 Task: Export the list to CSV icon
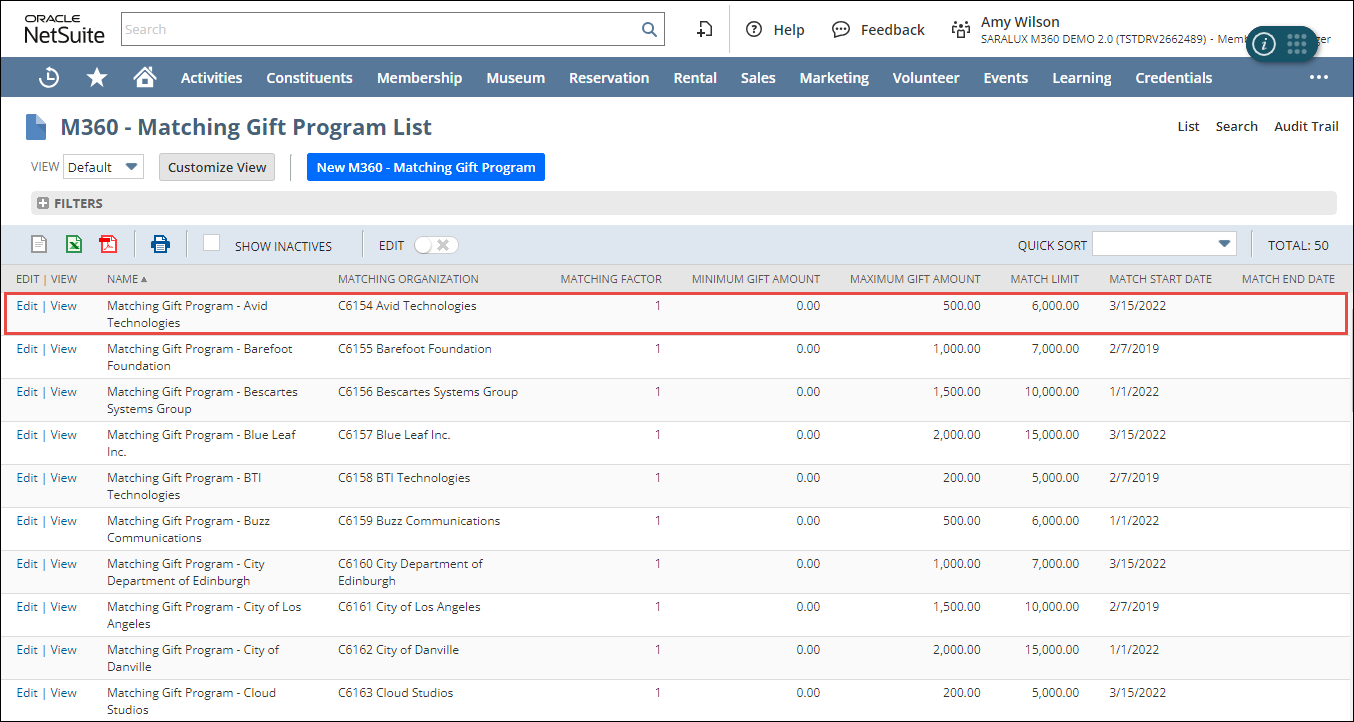pos(39,244)
